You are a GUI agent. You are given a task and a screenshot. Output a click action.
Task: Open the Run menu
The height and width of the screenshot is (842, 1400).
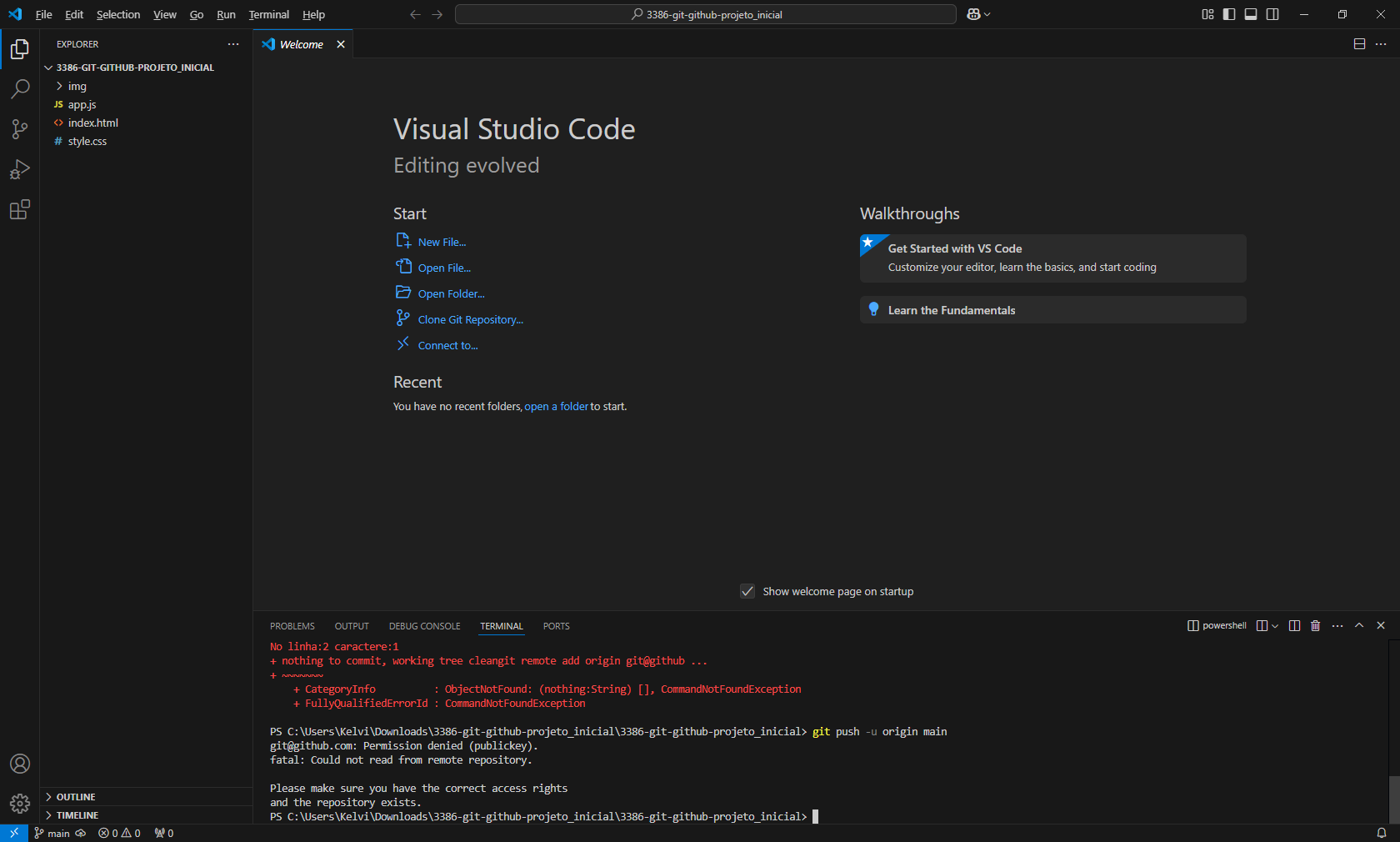pyautogui.click(x=226, y=14)
